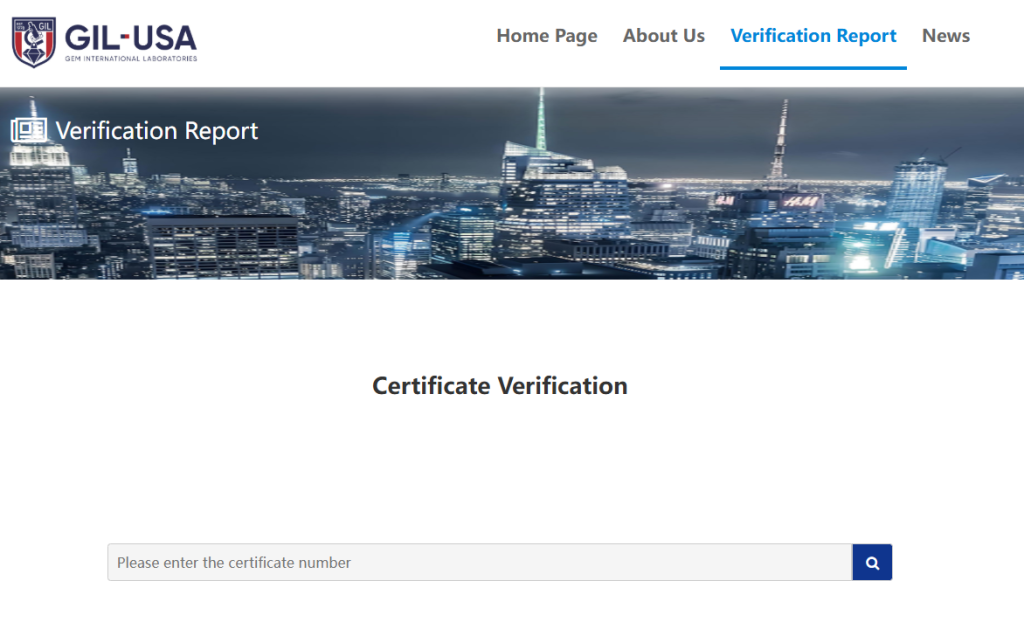1024x636 pixels.
Task: Click the blue underline below Verification Report
Action: [813, 68]
